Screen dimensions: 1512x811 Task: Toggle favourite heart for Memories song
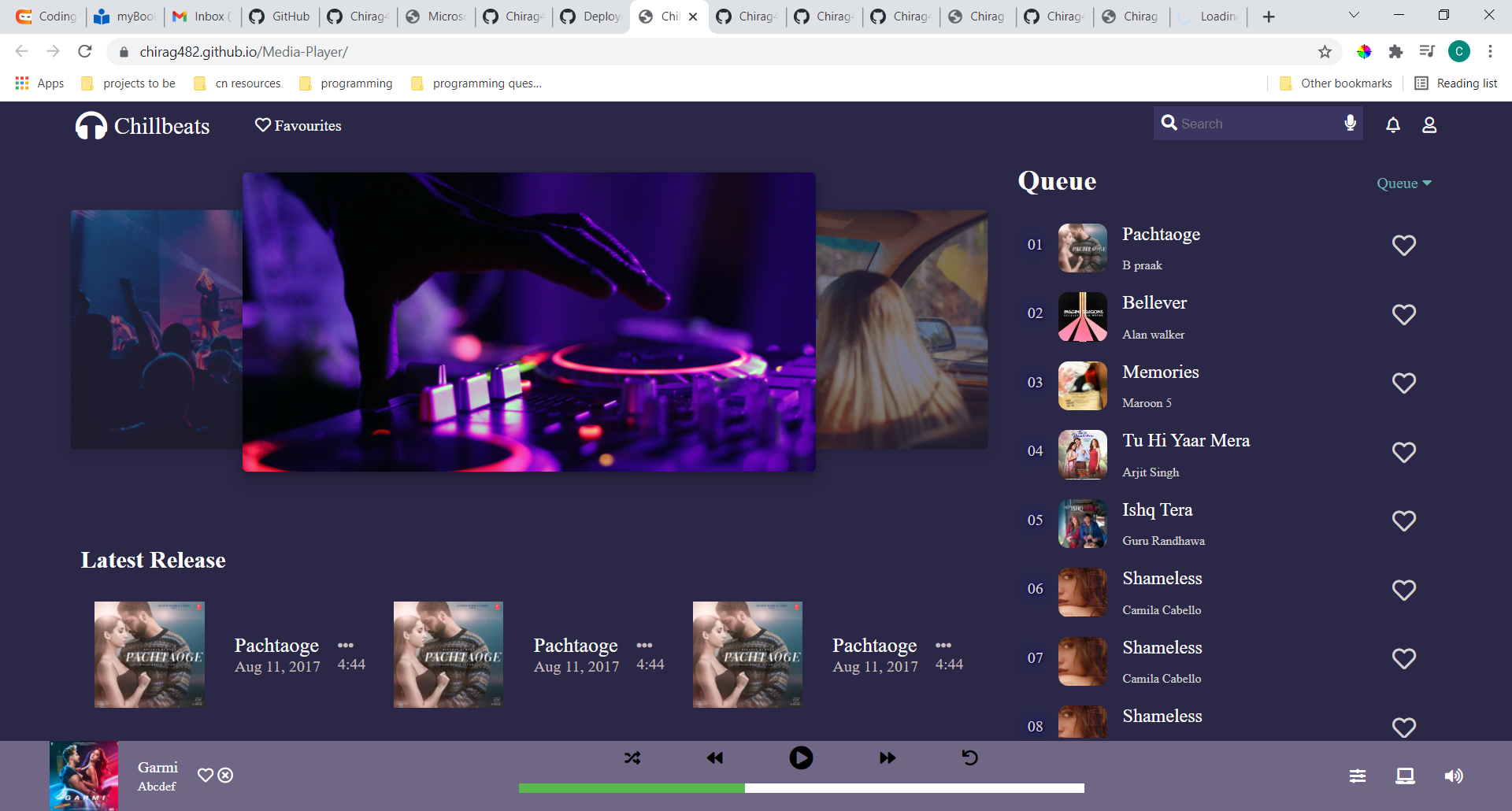point(1403,383)
